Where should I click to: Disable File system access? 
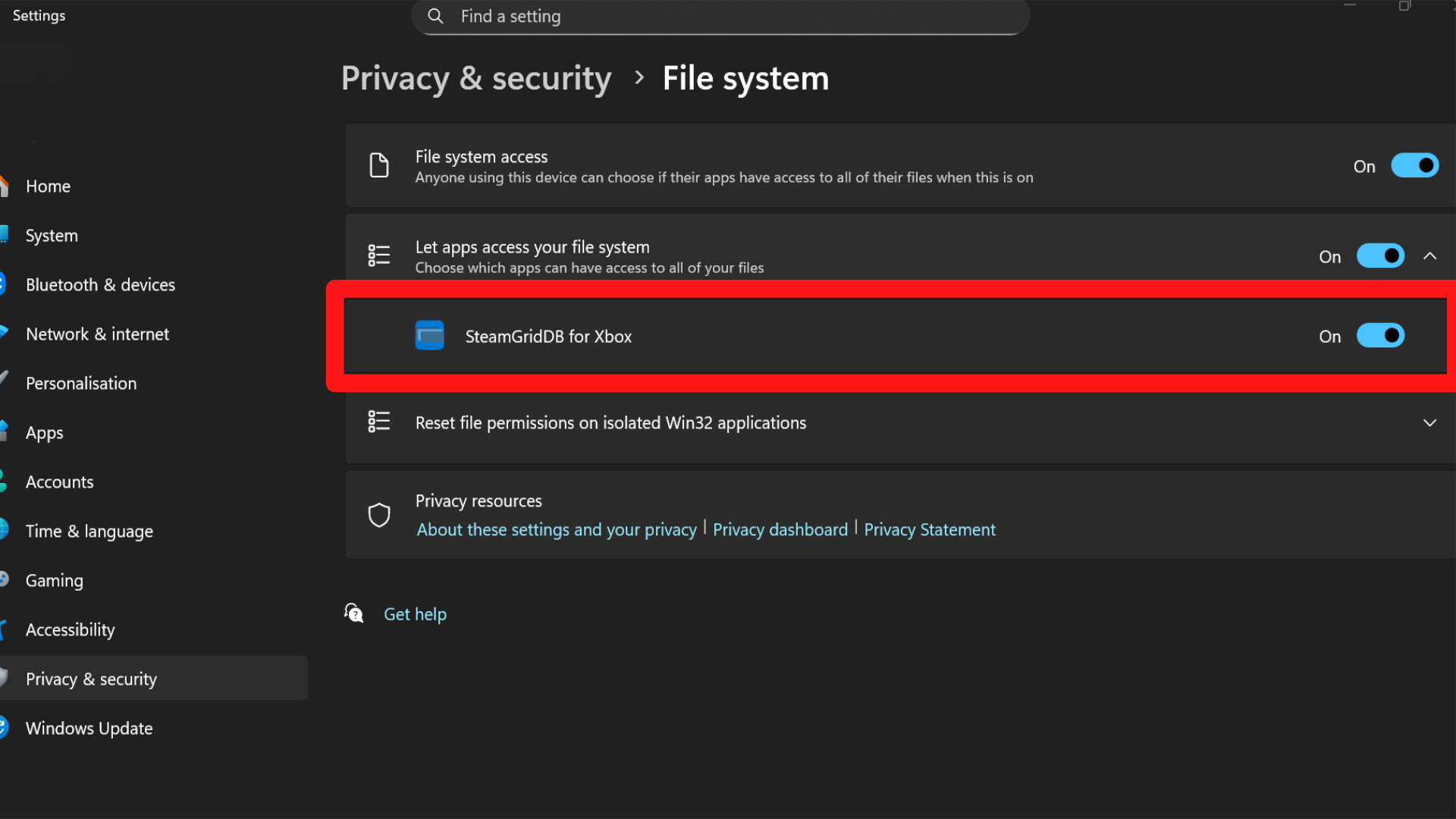click(1414, 165)
